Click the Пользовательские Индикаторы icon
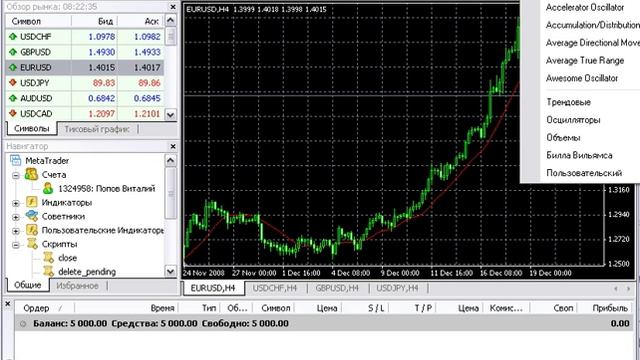Viewport: 640px width, 360px height. (31, 230)
